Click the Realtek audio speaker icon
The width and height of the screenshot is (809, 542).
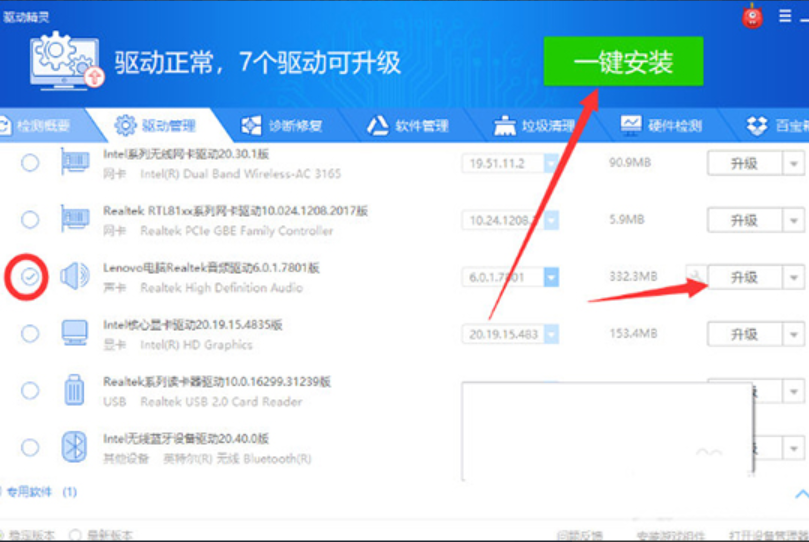point(75,276)
